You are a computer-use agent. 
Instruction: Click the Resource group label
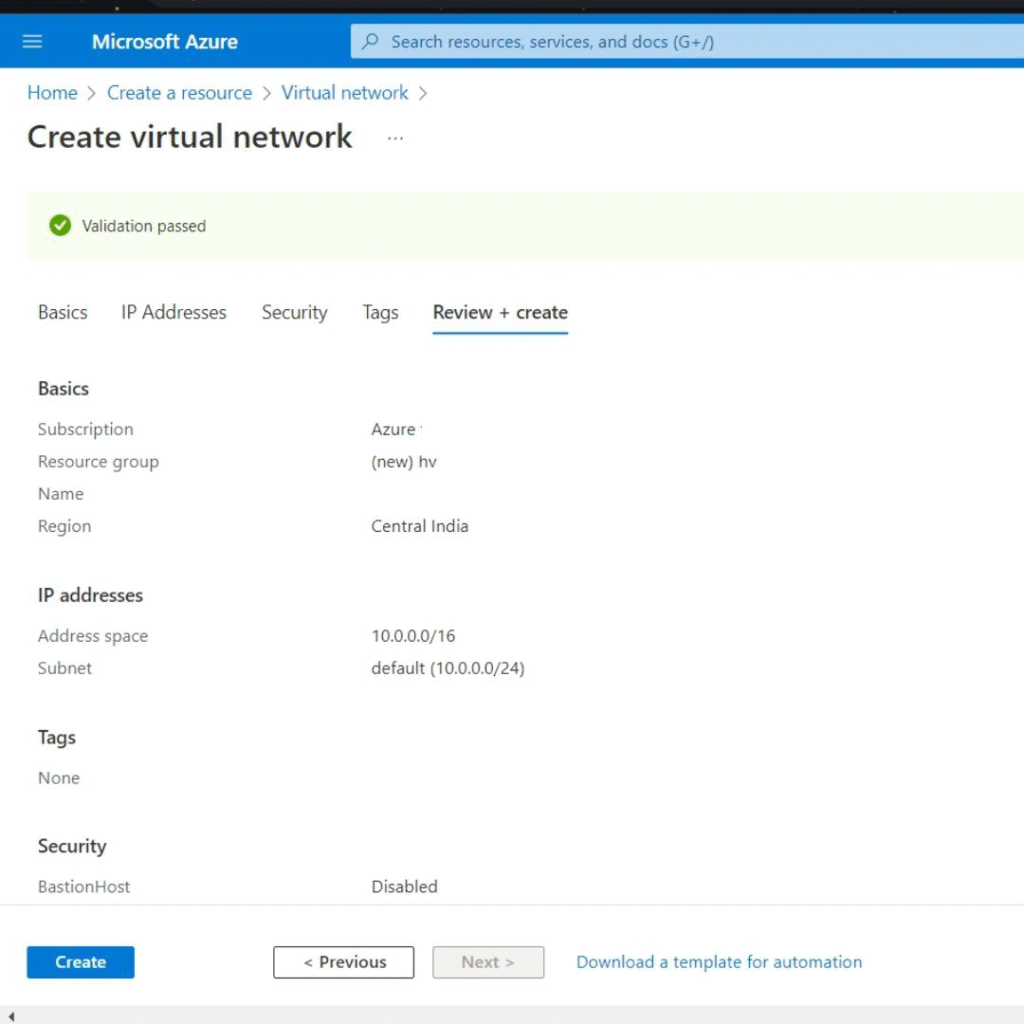98,462
